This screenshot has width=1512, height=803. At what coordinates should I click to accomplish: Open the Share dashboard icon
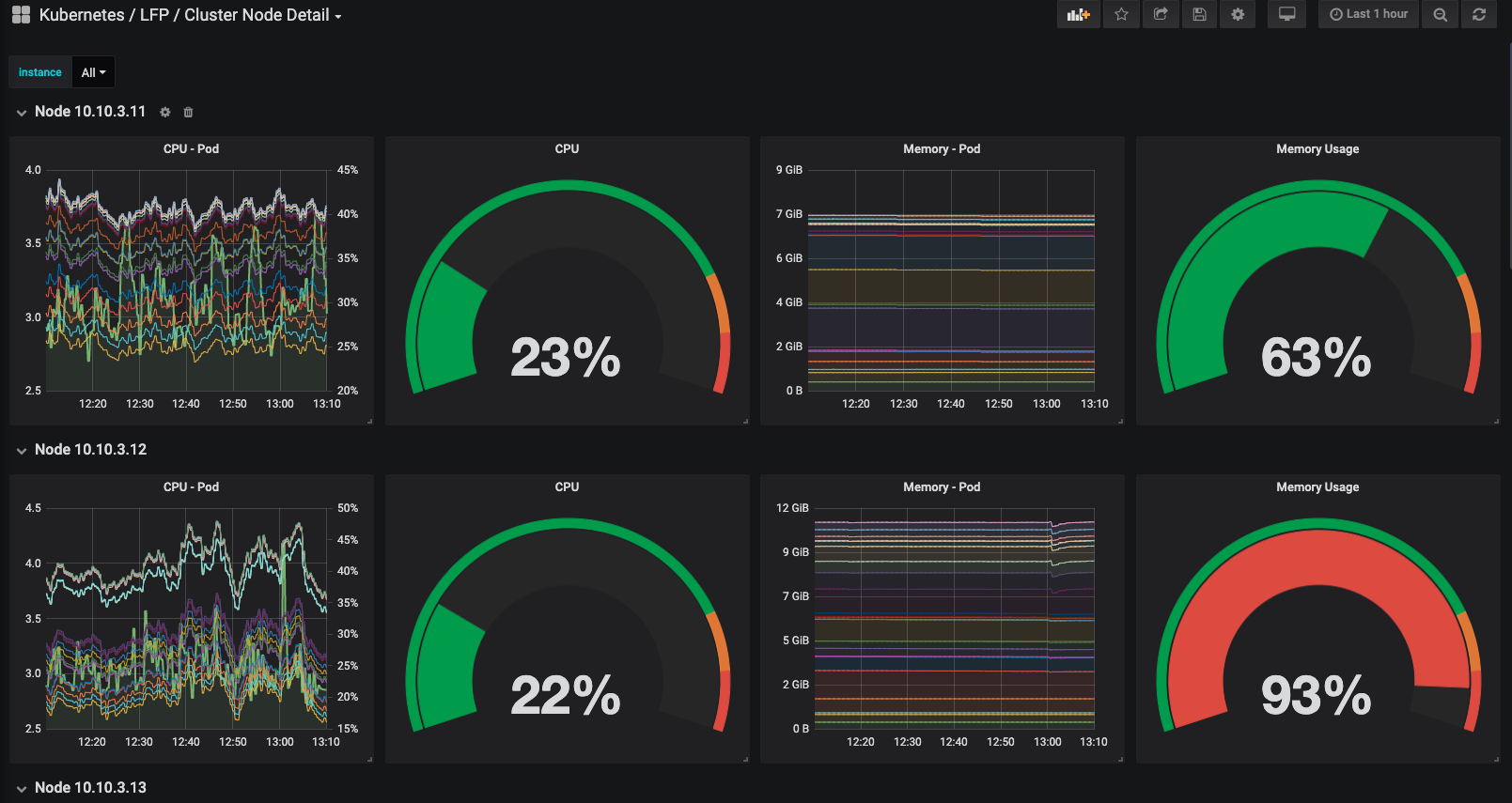1161,14
